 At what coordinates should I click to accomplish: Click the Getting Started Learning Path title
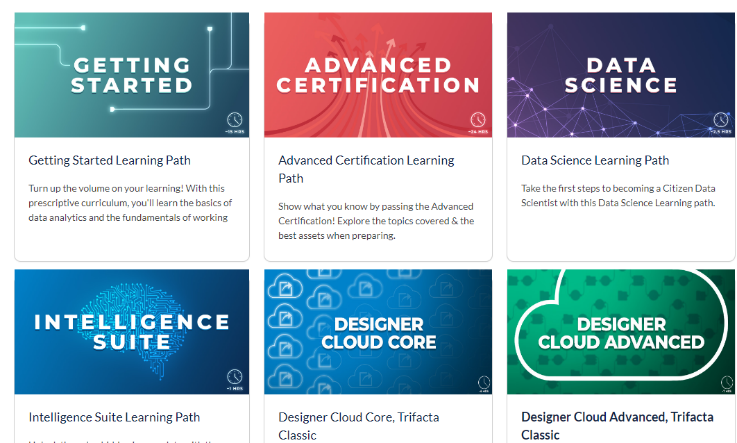tap(110, 161)
